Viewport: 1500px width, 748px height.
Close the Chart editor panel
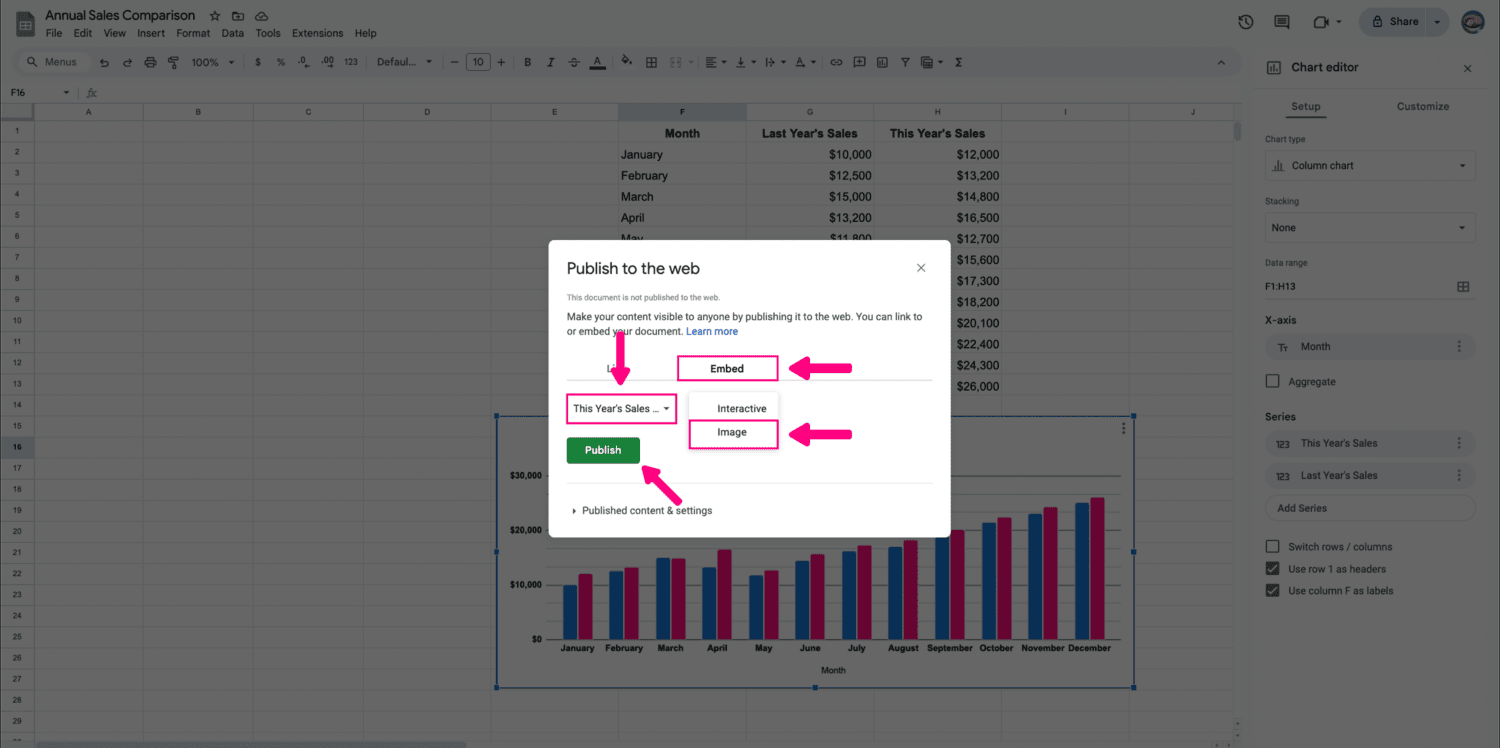(x=1467, y=69)
